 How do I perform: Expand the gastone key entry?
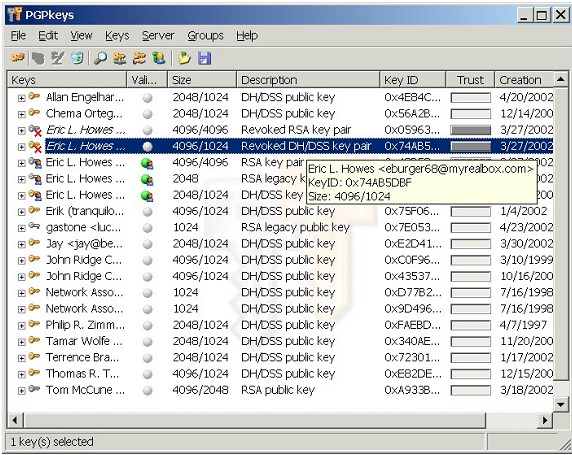point(22,228)
